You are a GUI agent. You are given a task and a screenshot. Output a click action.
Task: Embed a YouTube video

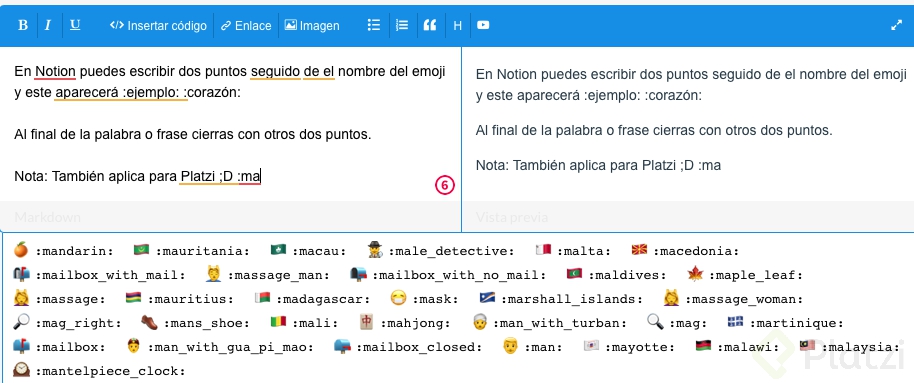(x=483, y=25)
